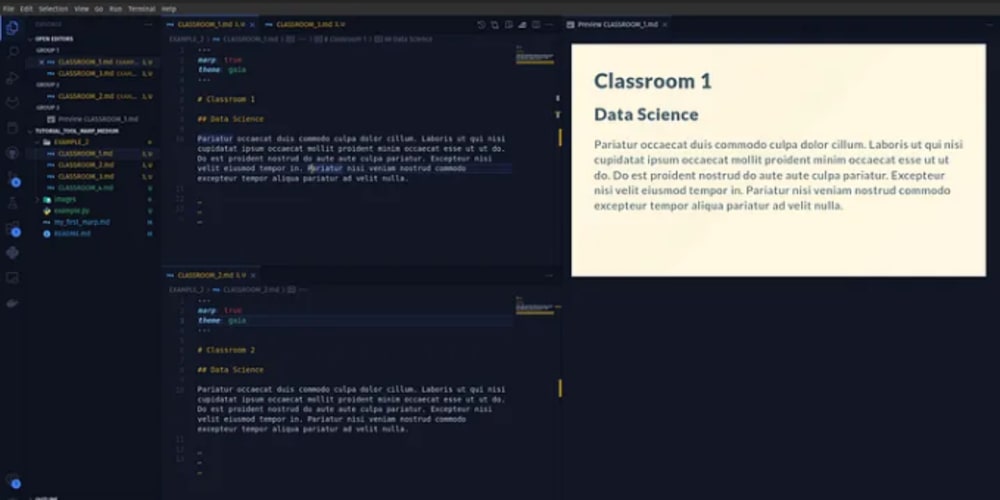Open More Actions menu of the CLASSROOM_2.md editor group
Viewport: 1000px width, 500px height.
[549, 276]
